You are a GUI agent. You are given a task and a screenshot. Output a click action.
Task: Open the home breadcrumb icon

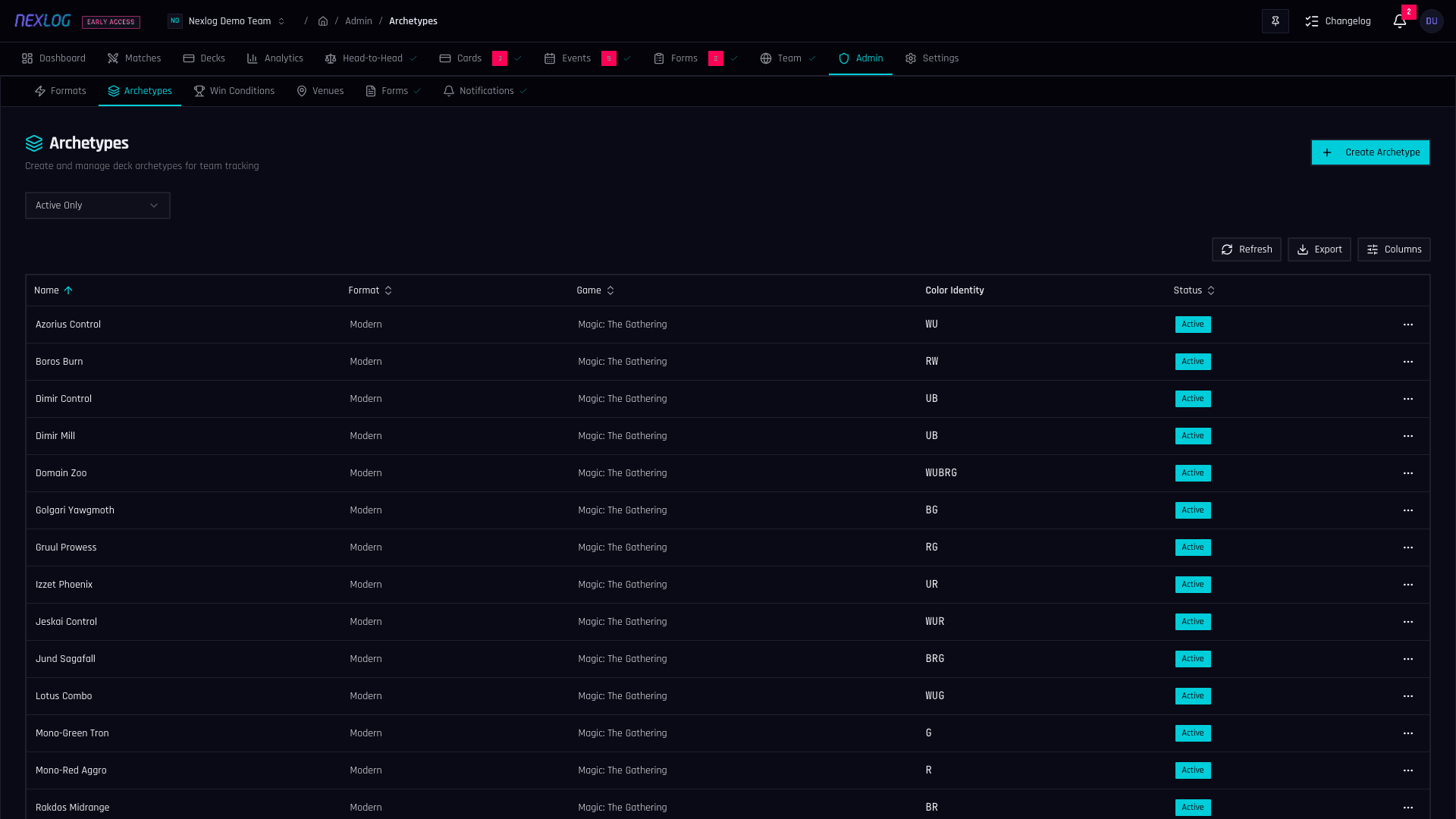(323, 21)
